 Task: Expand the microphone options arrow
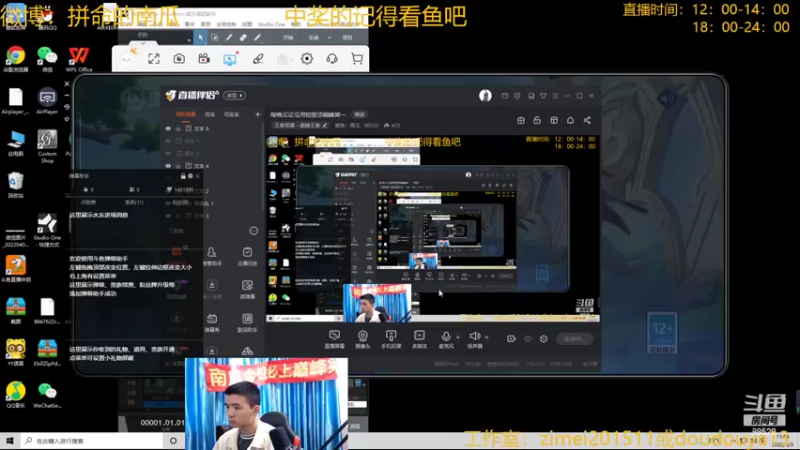457,337
